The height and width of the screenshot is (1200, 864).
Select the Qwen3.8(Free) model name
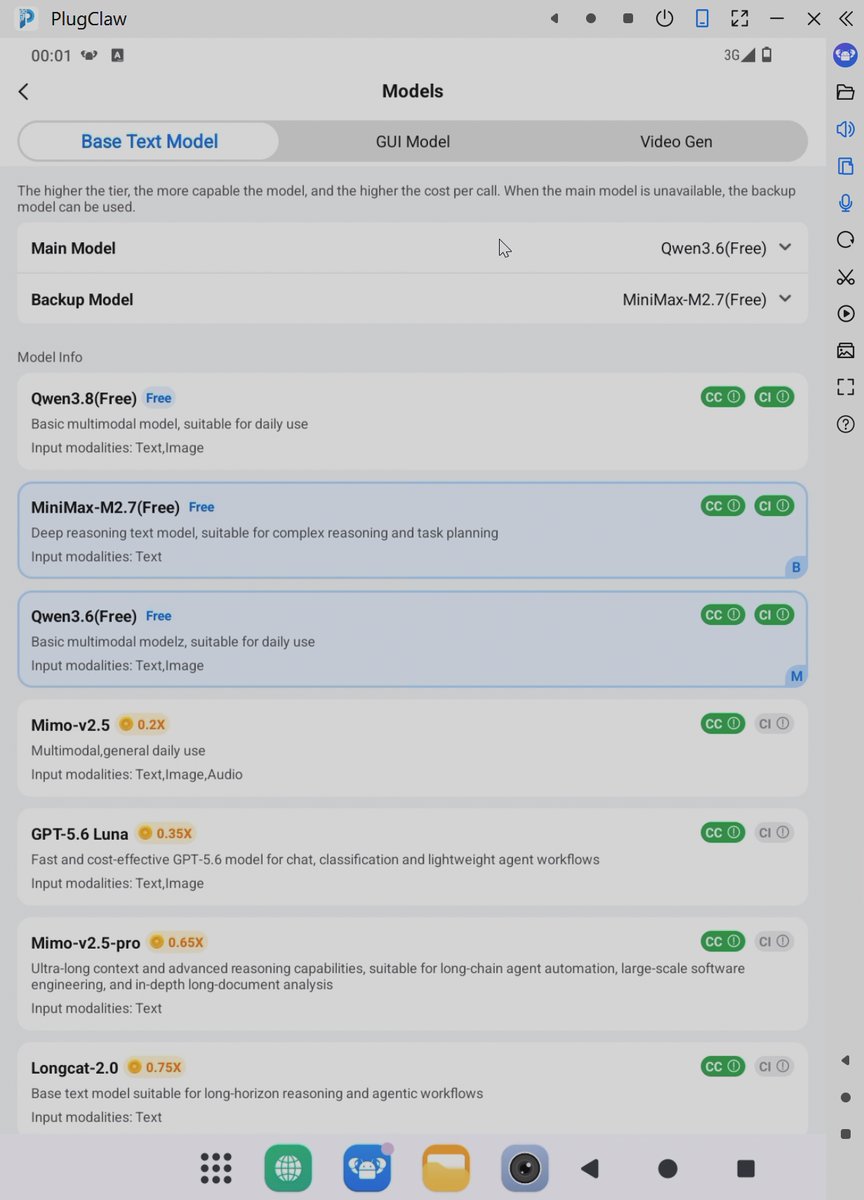pos(83,398)
